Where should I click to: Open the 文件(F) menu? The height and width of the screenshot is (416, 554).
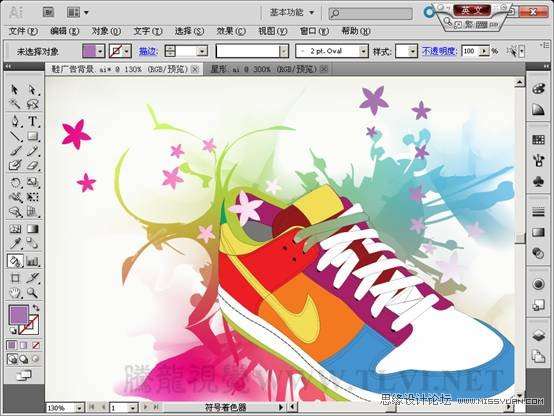pos(23,31)
